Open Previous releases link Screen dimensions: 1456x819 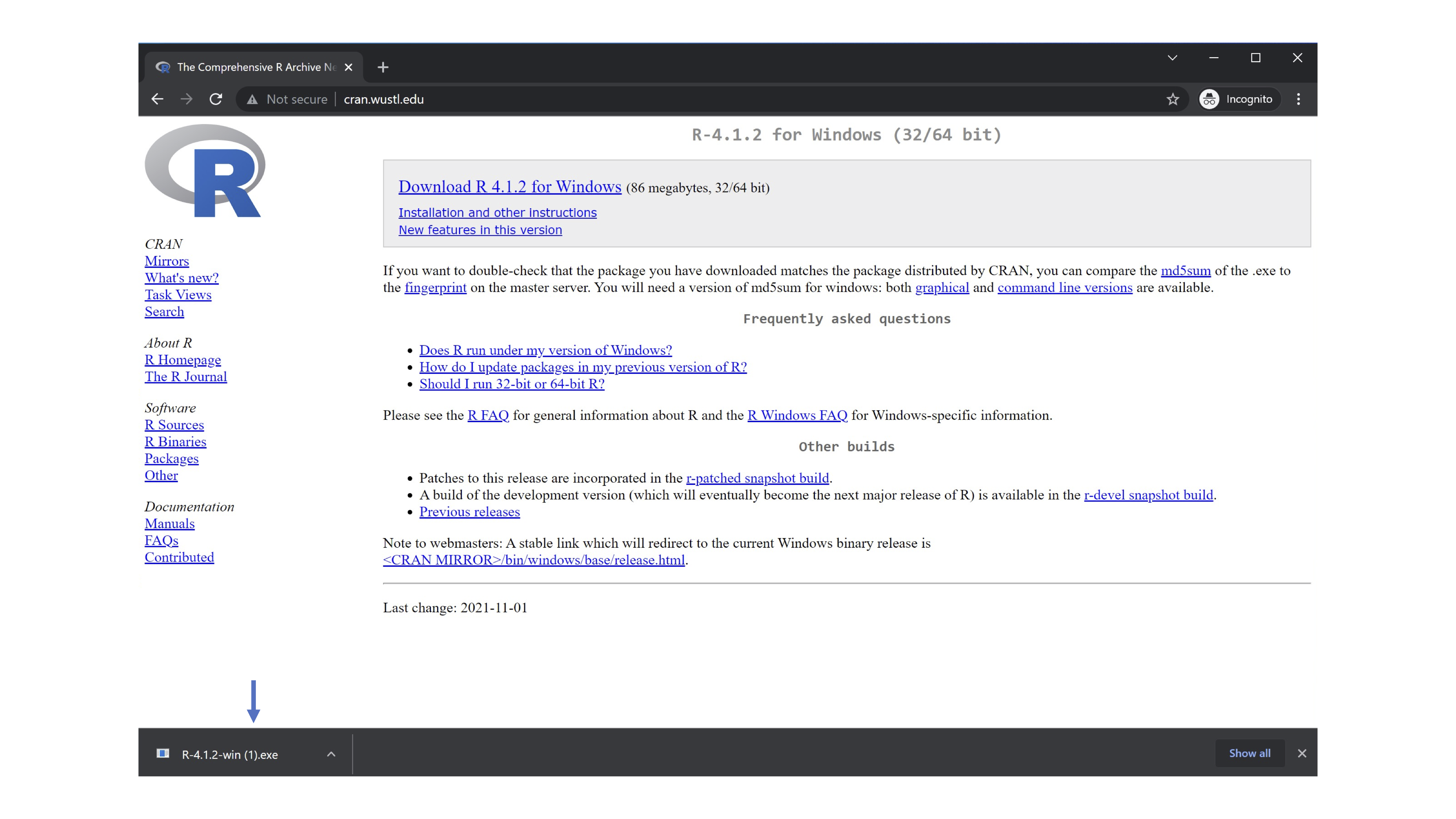(x=469, y=511)
